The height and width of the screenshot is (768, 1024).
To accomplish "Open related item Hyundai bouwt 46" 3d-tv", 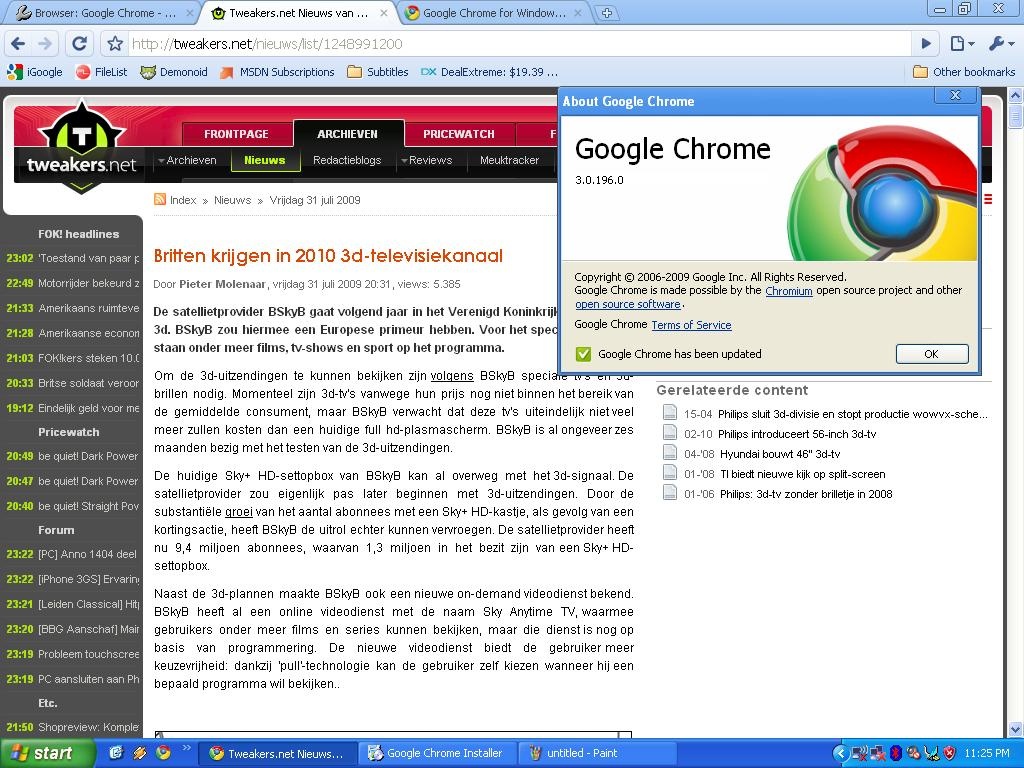I will point(780,454).
